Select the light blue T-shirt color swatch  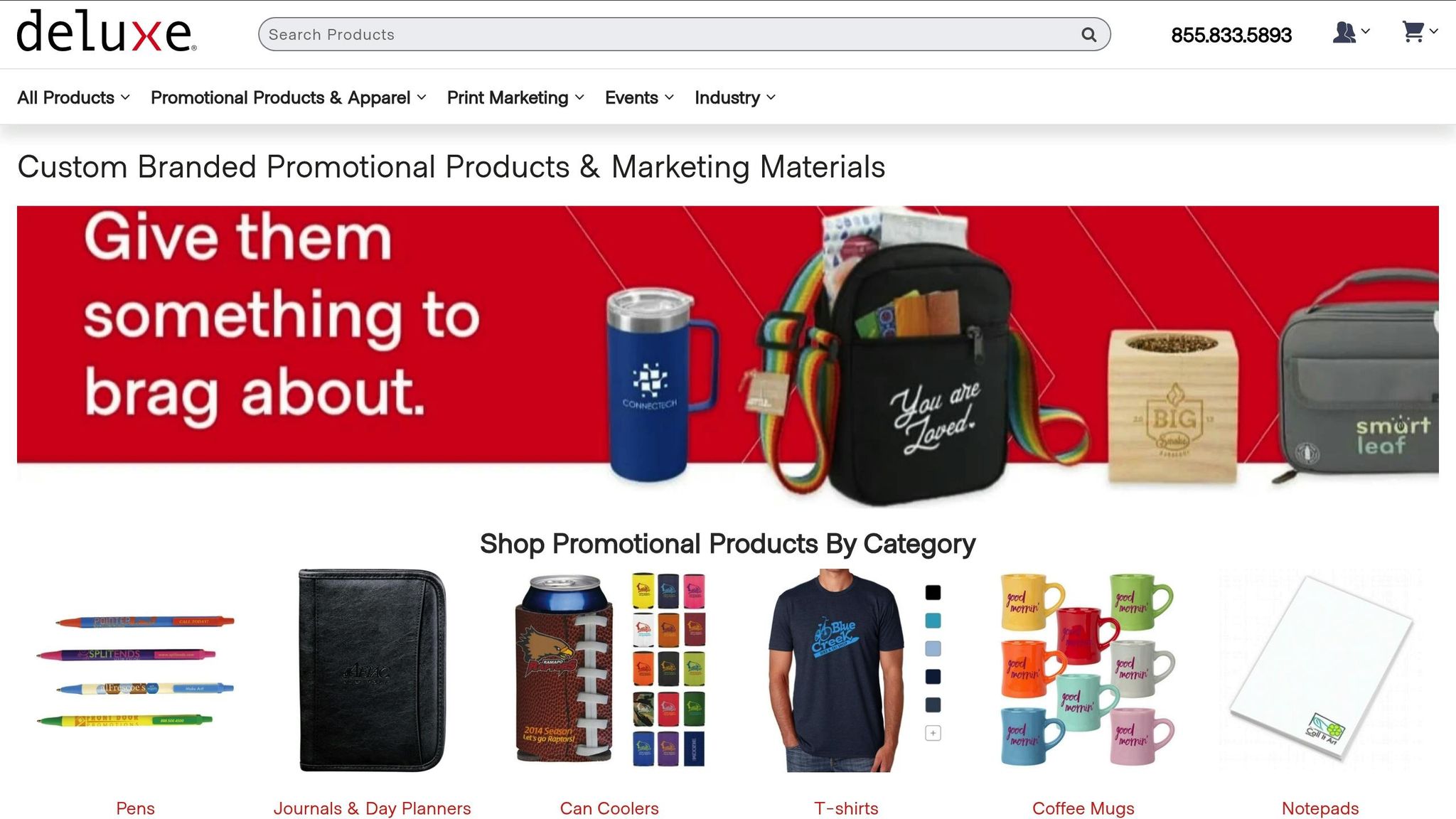(x=933, y=648)
